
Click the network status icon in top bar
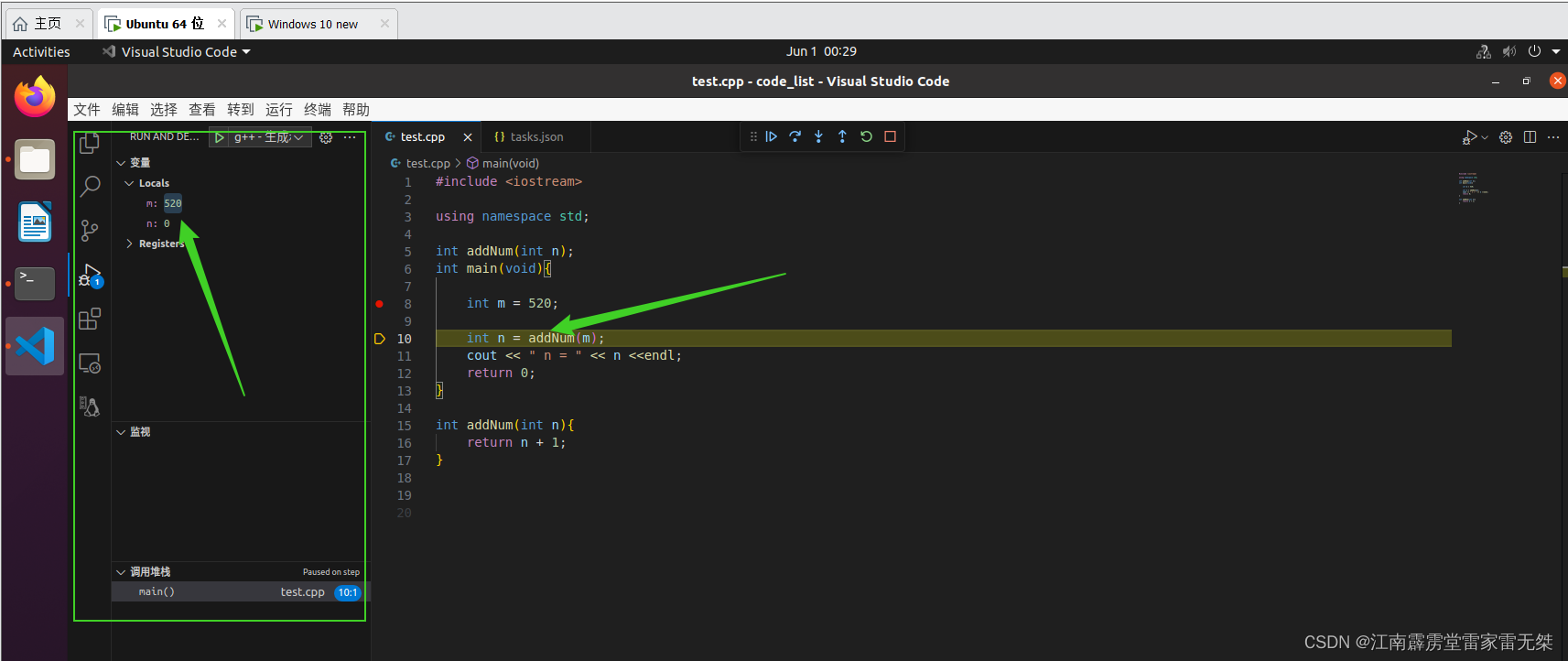(1484, 52)
